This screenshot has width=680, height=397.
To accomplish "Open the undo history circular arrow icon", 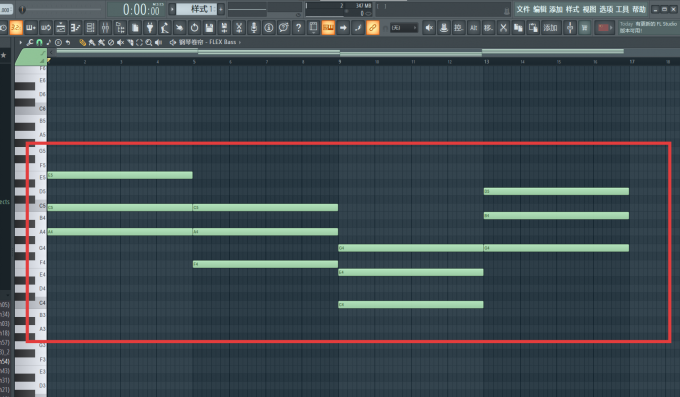I will pos(194,28).
